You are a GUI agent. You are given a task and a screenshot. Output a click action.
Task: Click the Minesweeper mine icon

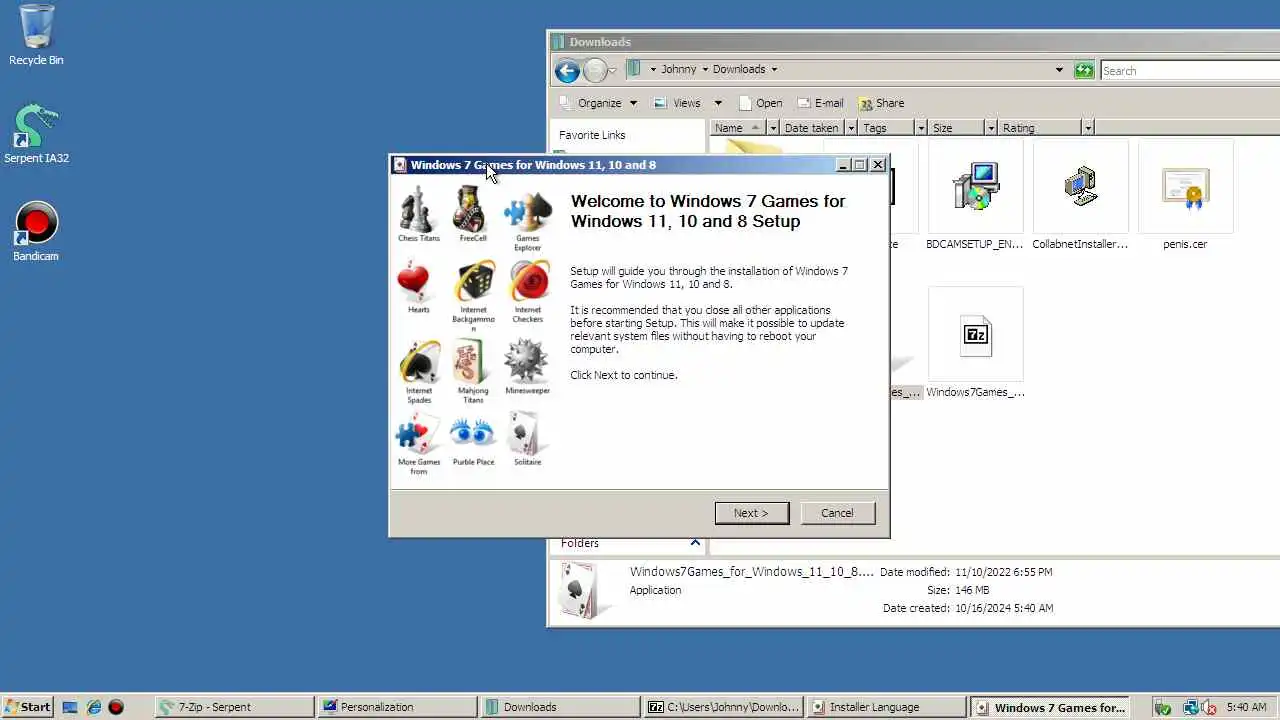click(526, 361)
